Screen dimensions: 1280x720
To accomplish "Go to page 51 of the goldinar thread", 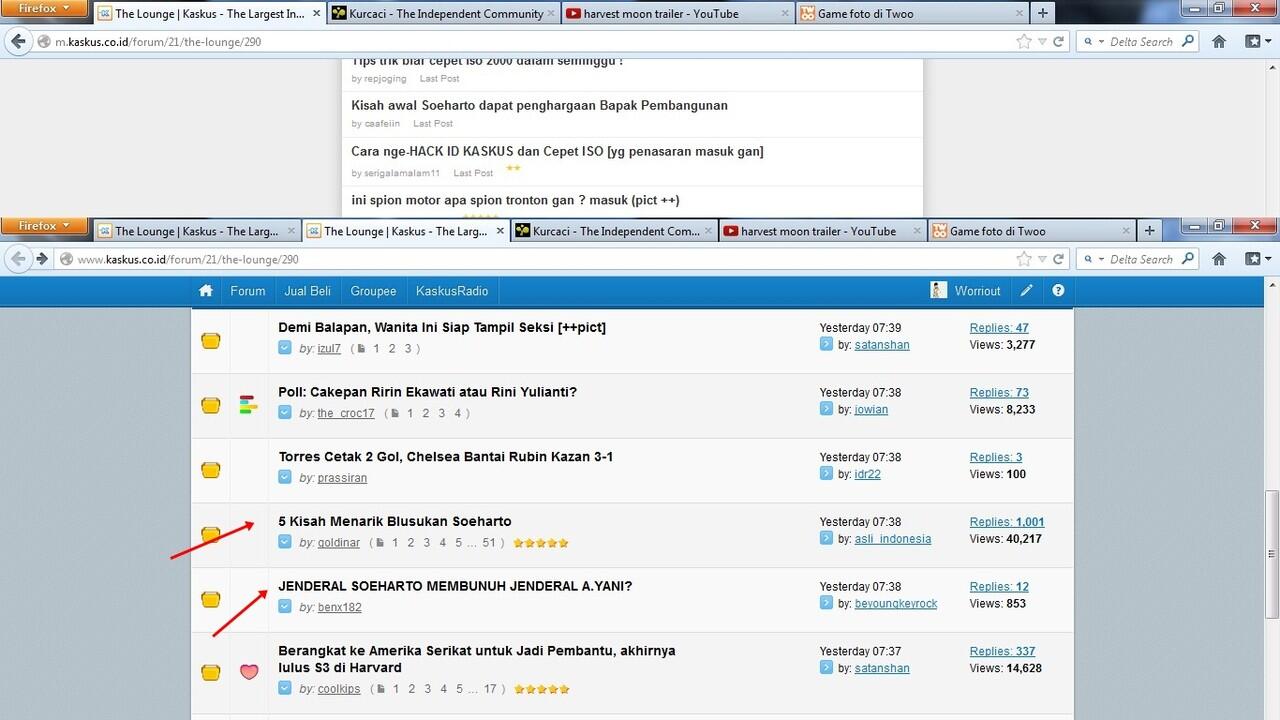I will click(489, 543).
